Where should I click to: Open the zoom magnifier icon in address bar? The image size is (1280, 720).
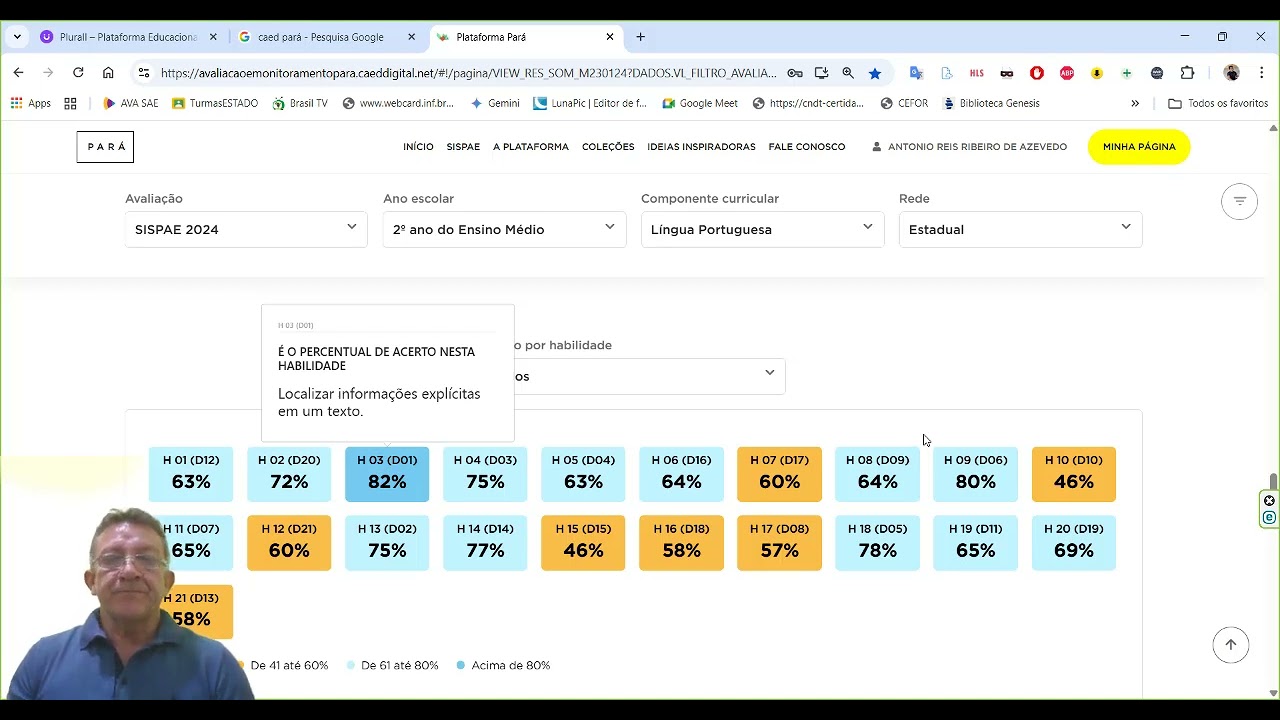(x=848, y=73)
